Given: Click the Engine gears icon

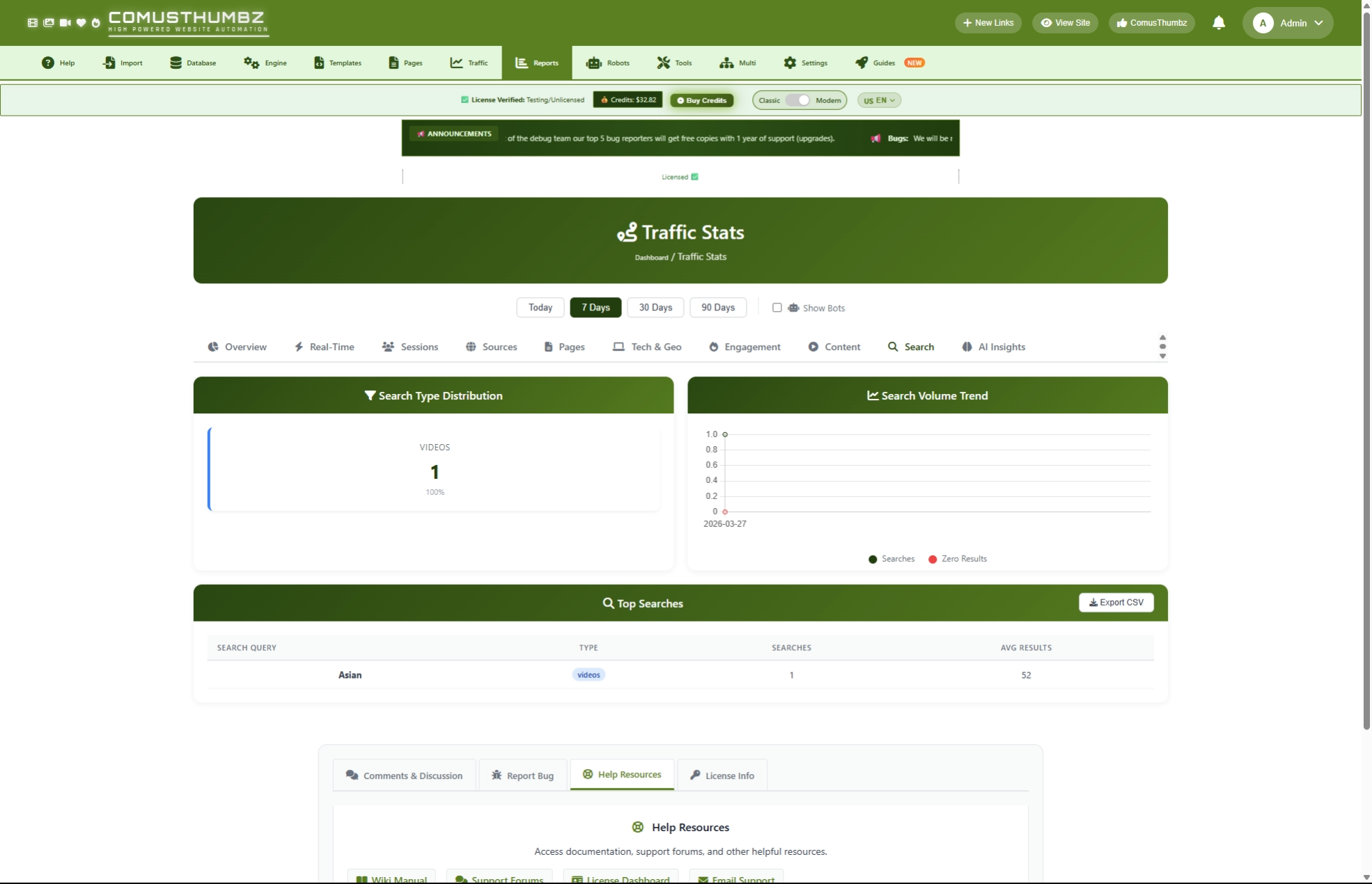Looking at the screenshot, I should pos(251,63).
